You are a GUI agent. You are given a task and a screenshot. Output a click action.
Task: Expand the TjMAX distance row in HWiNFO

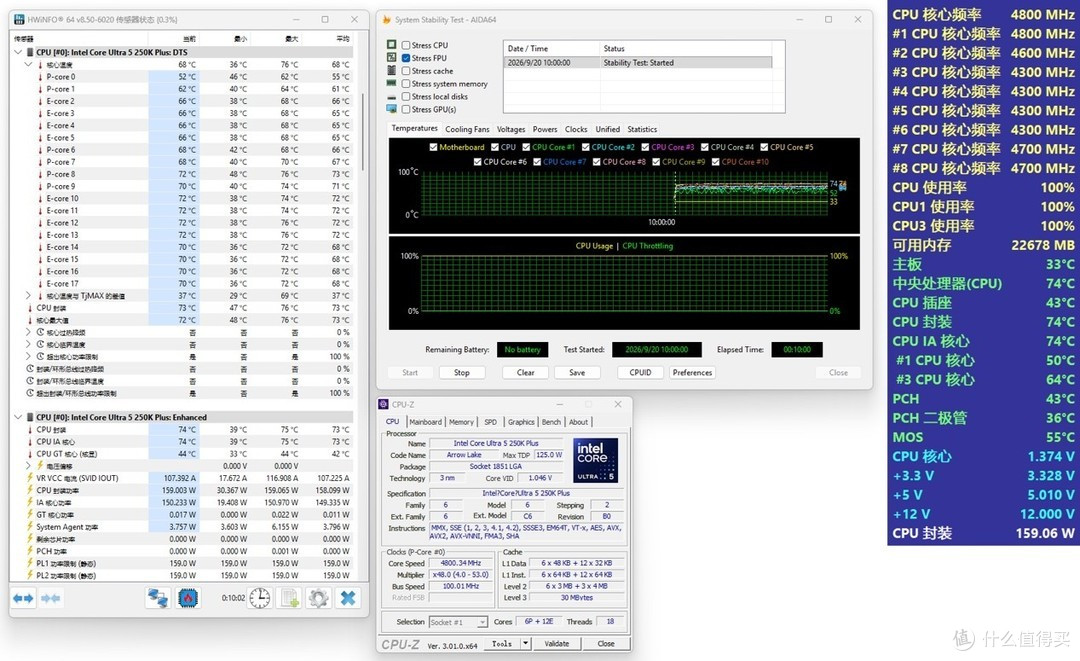tap(28, 295)
